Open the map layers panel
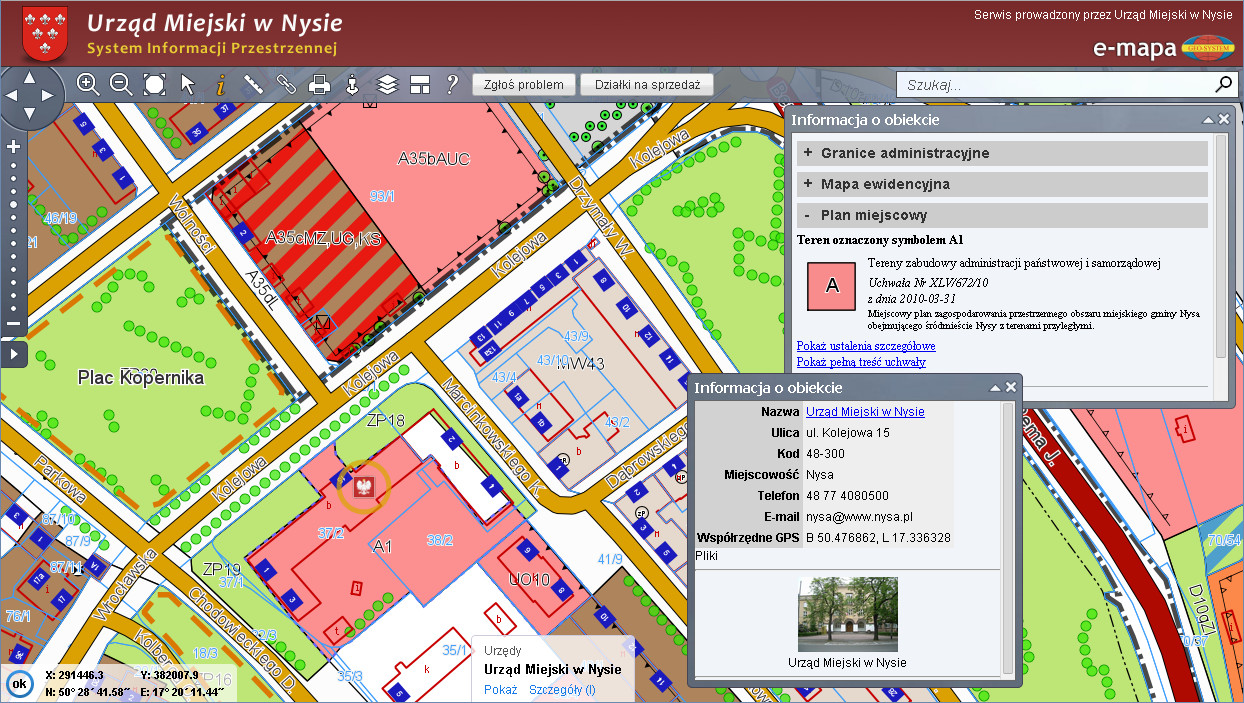 (387, 84)
